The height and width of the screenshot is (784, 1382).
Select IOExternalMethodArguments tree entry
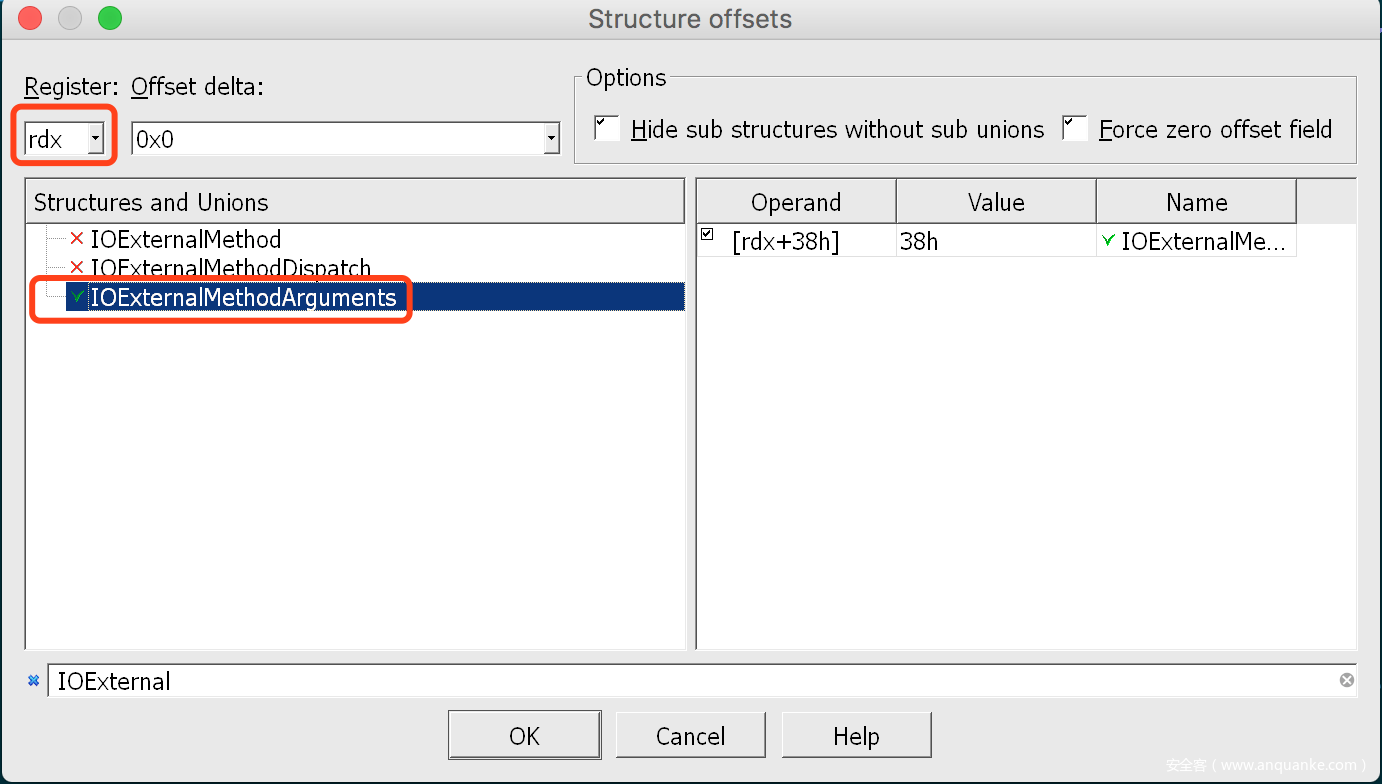pos(243,297)
